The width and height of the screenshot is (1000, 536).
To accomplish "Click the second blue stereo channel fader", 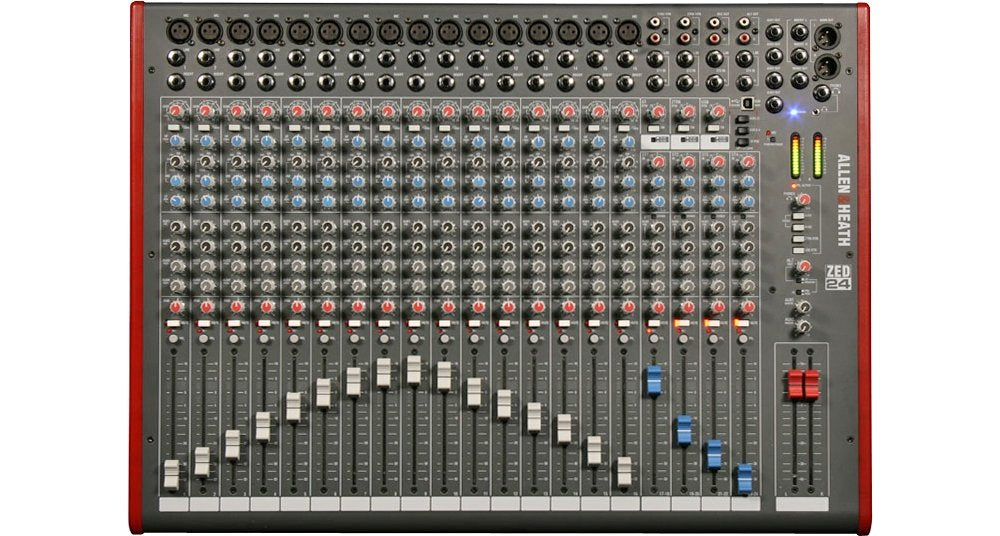I will point(684,430).
